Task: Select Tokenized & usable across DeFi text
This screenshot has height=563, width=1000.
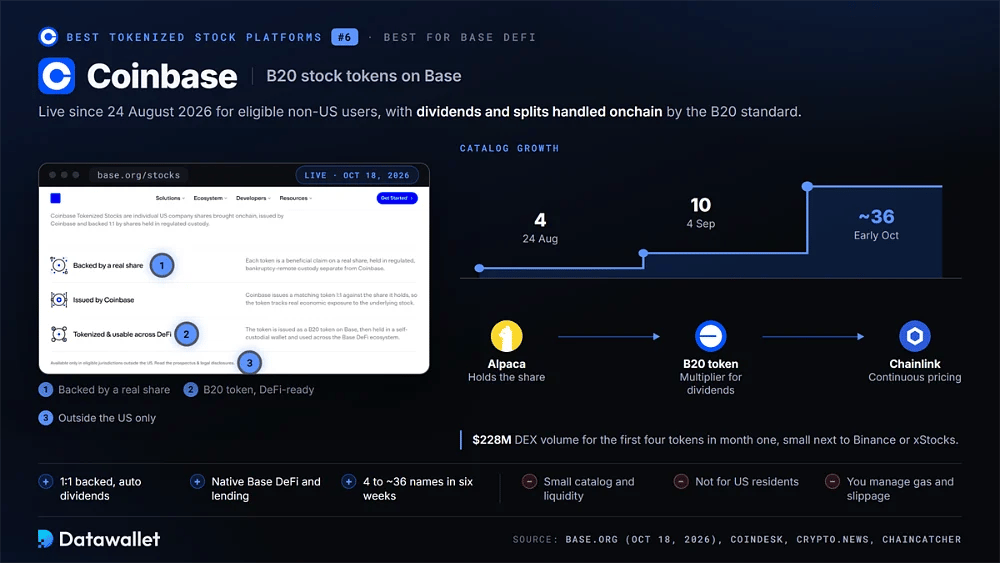Action: (x=122, y=334)
